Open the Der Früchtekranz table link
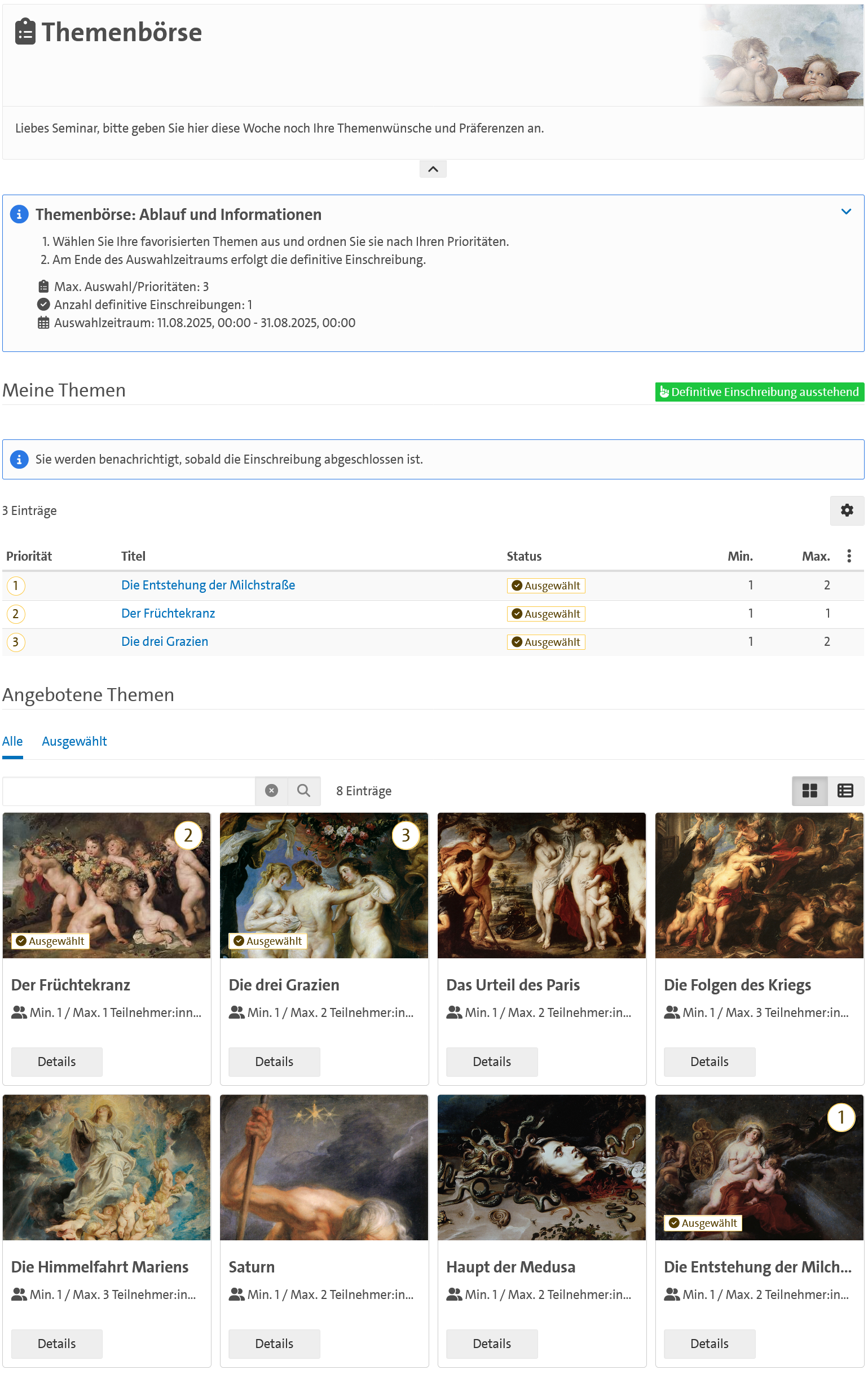The height and width of the screenshot is (1374, 868). pos(168,613)
